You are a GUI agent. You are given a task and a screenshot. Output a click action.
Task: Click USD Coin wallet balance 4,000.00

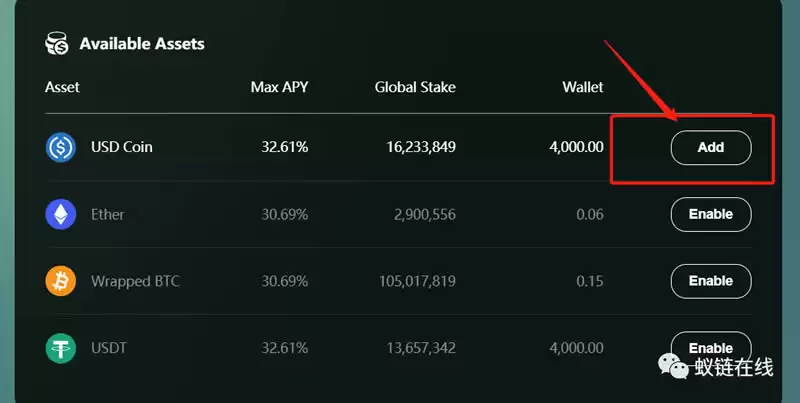pos(577,147)
